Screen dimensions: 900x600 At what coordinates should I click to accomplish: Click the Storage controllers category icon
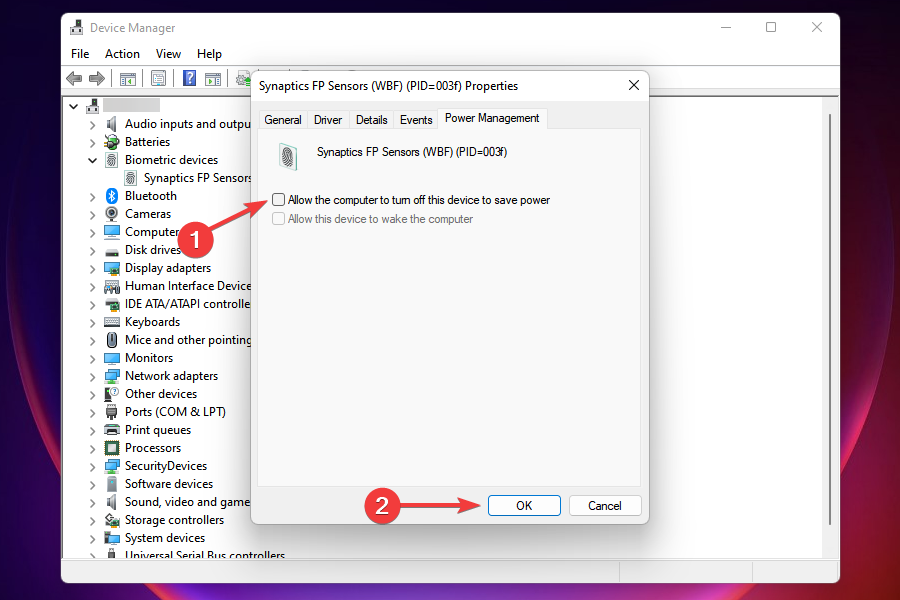[111, 520]
